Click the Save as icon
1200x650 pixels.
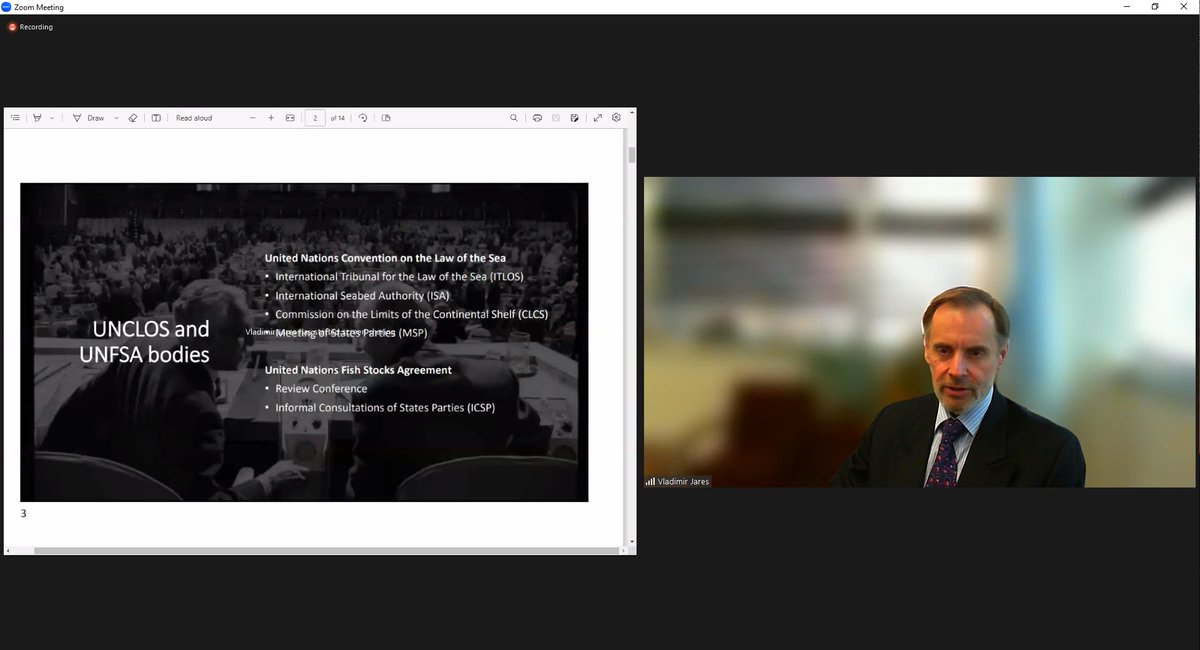point(575,118)
